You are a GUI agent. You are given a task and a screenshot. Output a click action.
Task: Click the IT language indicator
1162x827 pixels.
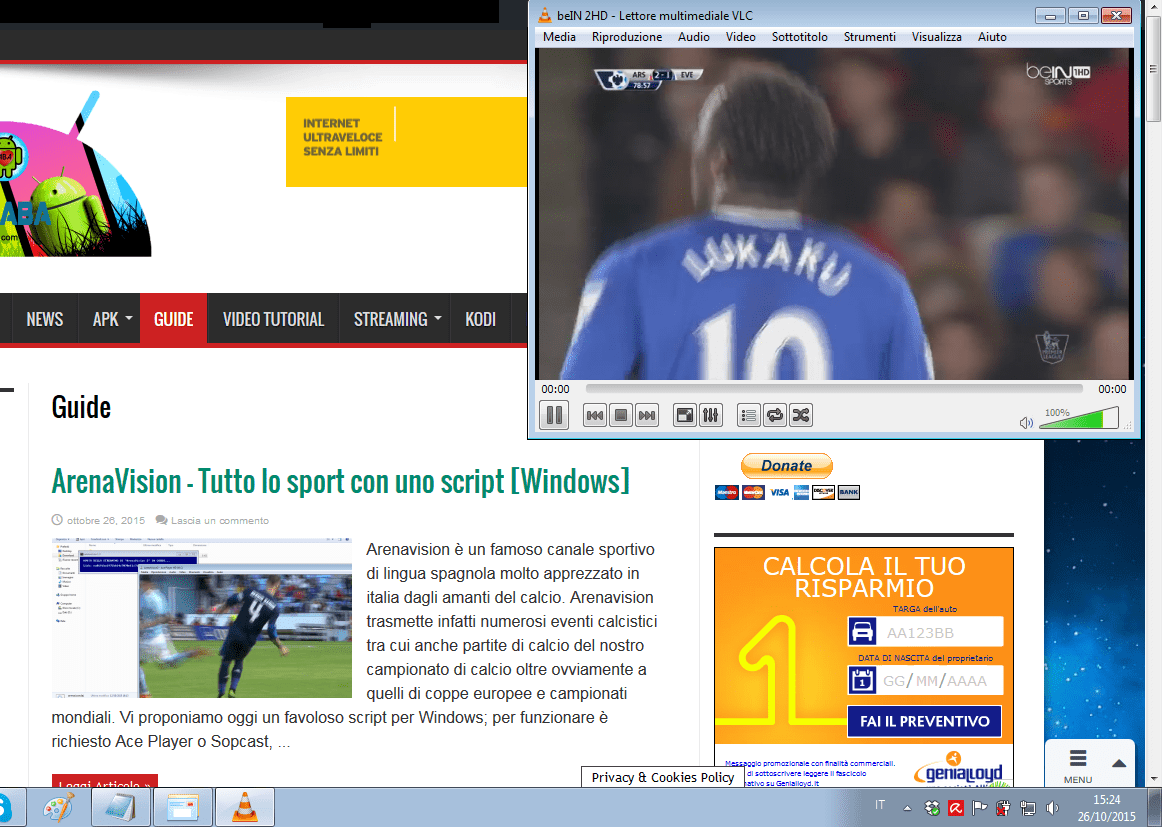[x=880, y=805]
